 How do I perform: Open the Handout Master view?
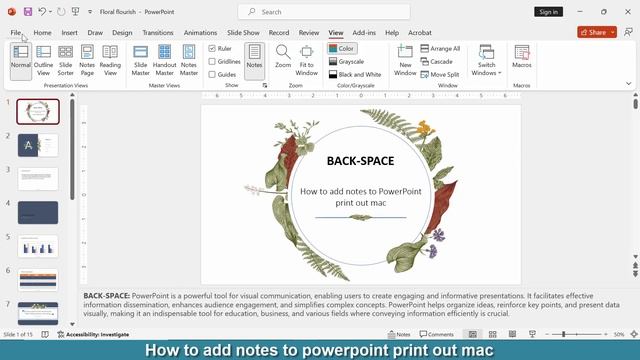tap(164, 61)
